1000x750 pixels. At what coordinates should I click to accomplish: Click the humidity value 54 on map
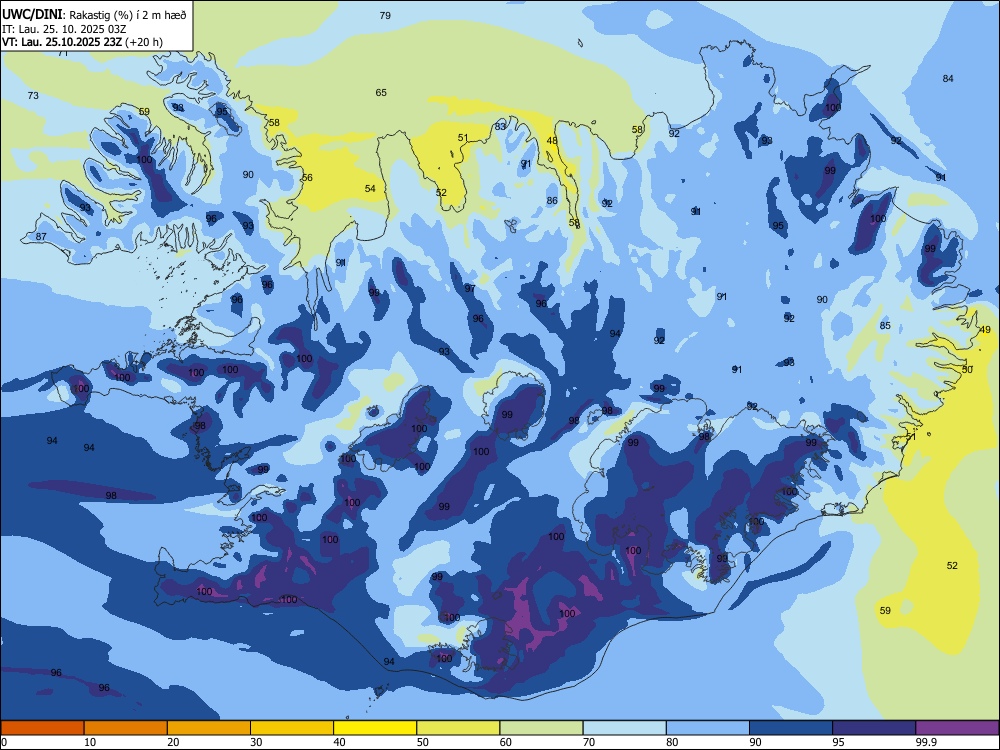tap(370, 188)
